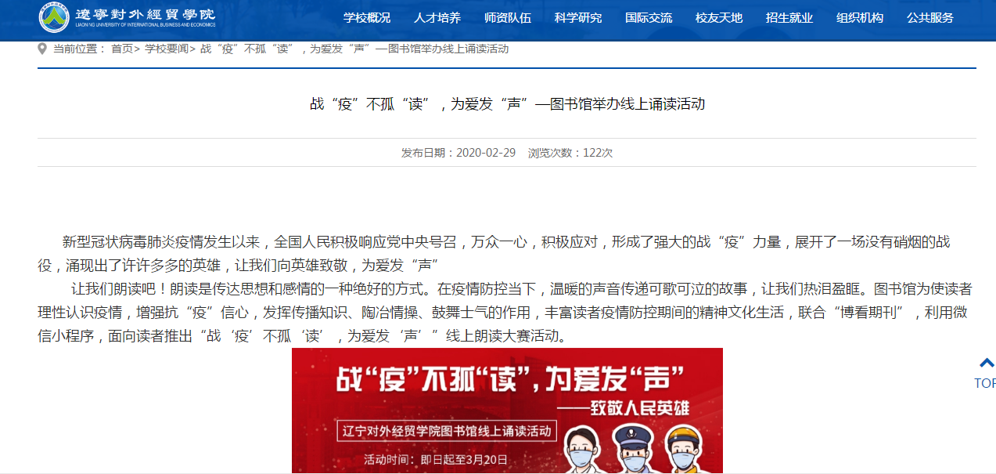996x474 pixels.
Task: Click the TOP back-to-top arrow
Action: (x=985, y=374)
